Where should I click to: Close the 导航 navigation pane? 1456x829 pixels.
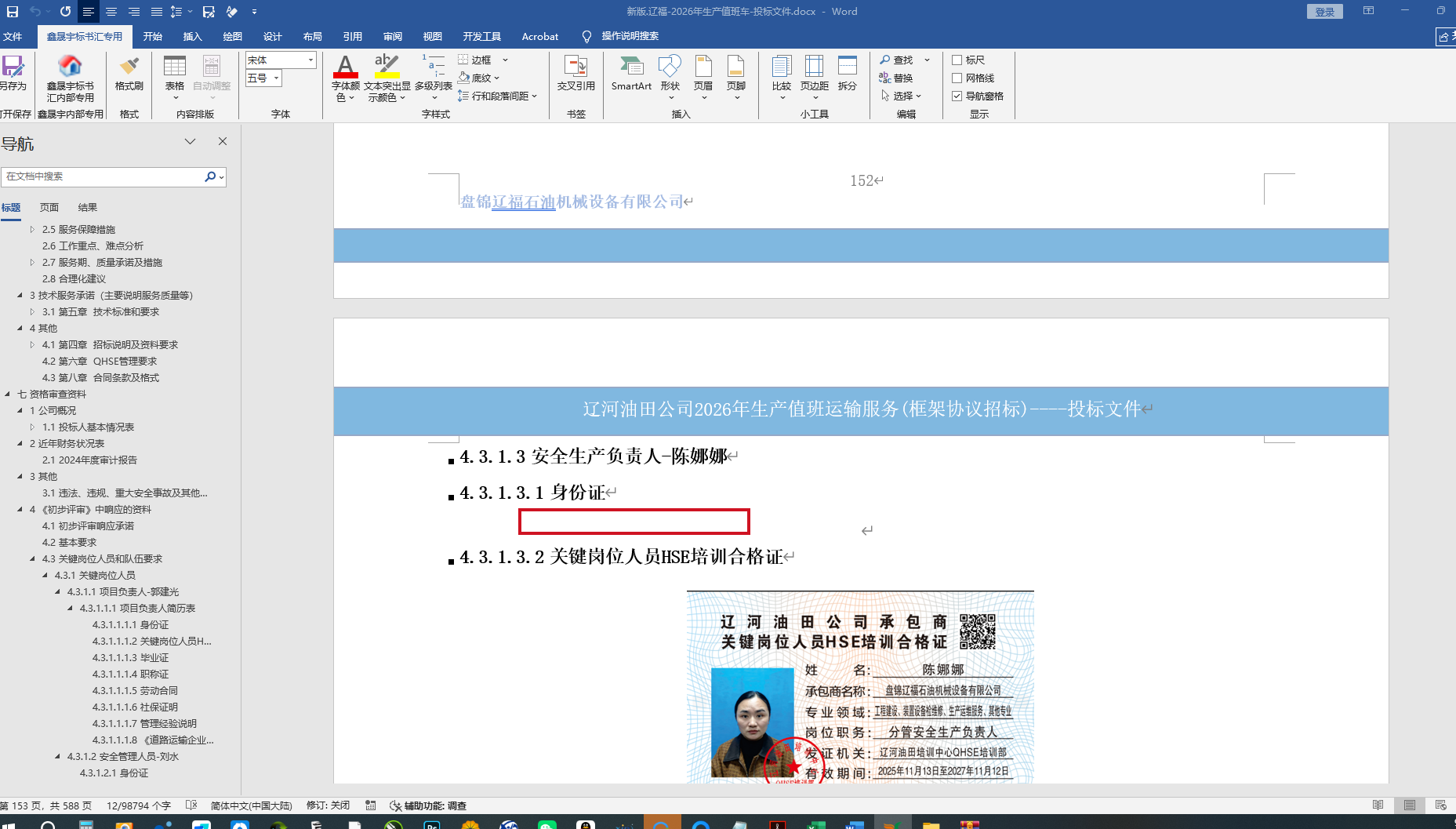(223, 141)
